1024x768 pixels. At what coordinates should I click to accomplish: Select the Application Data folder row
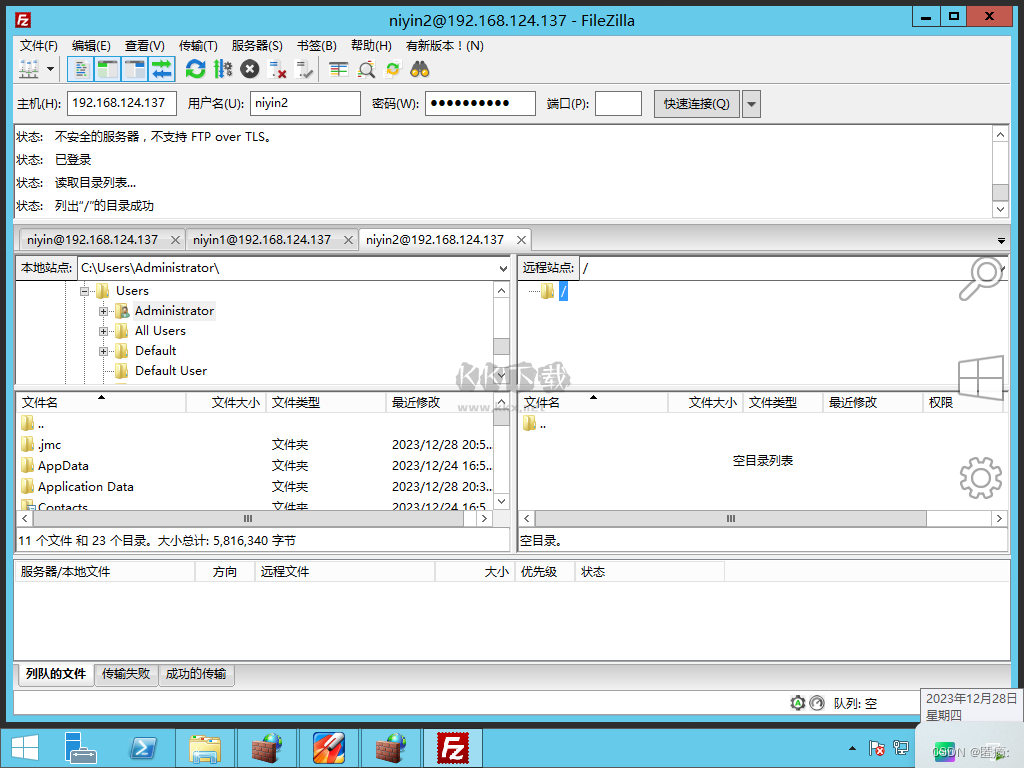[x=255, y=487]
